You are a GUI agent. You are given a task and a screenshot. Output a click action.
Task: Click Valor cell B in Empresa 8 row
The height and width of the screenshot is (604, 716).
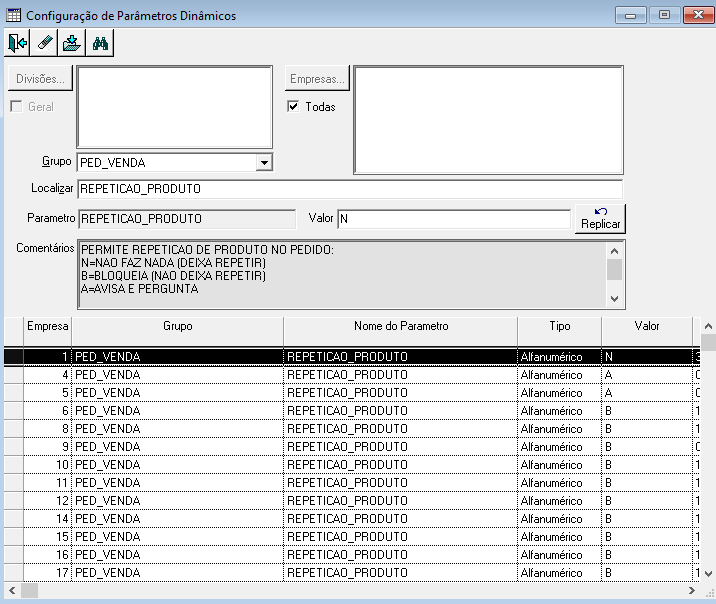(x=647, y=429)
